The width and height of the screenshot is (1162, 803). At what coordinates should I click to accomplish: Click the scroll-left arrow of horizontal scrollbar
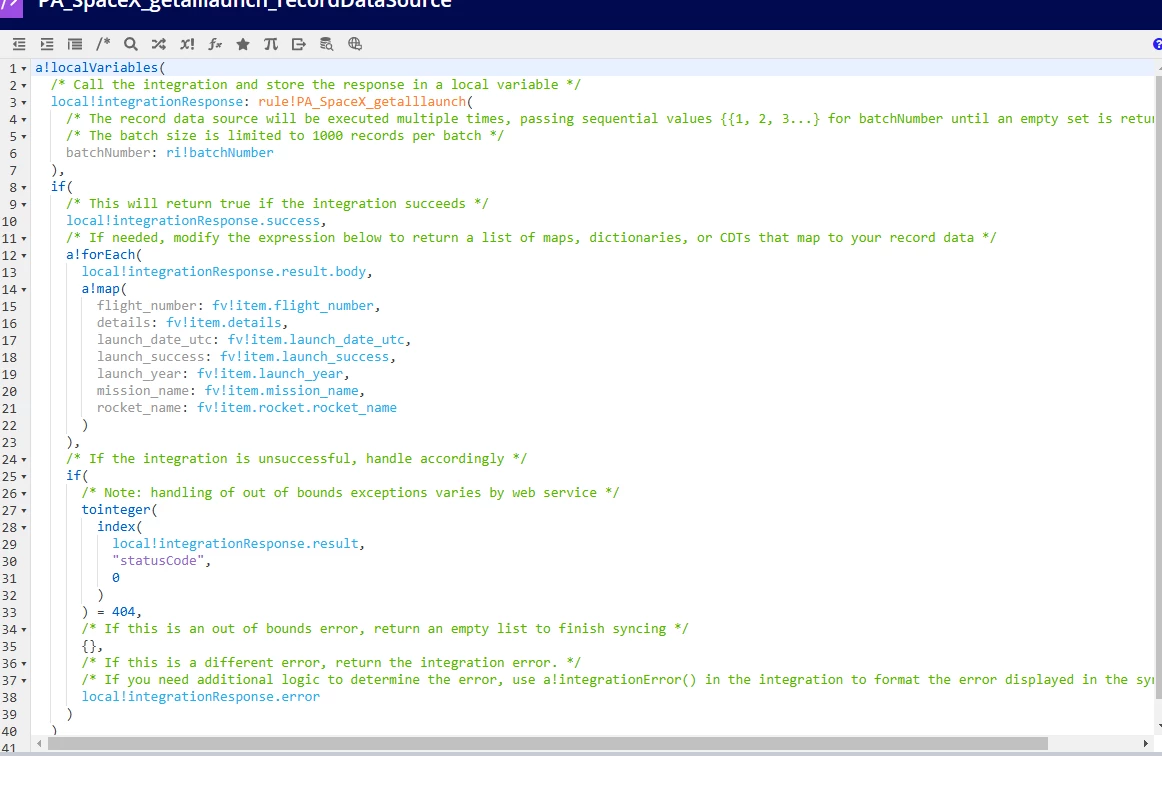coord(39,744)
